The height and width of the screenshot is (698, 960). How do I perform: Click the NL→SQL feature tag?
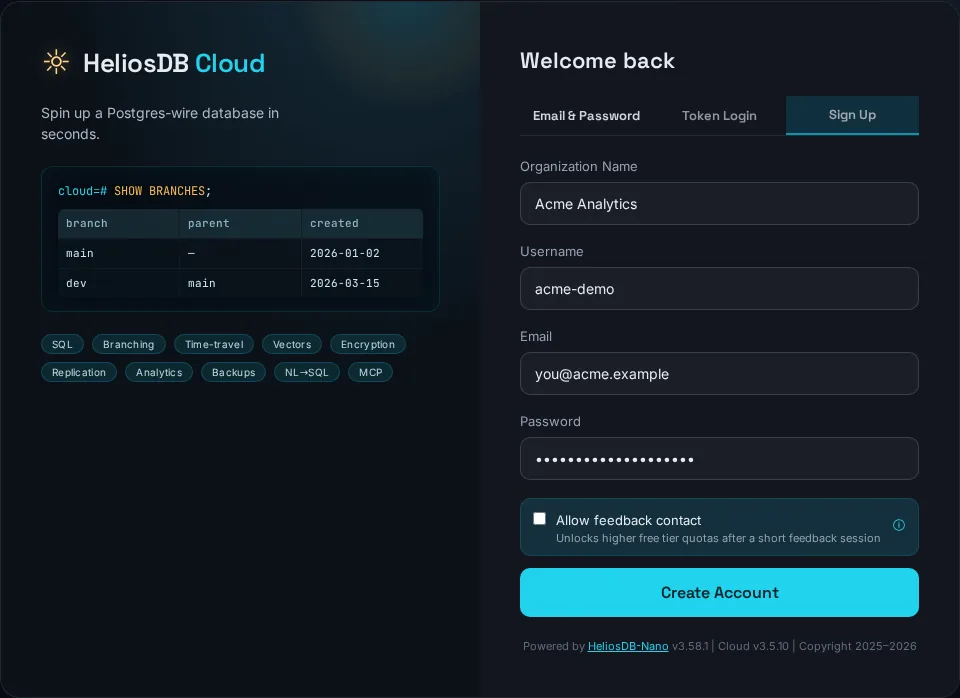click(307, 372)
